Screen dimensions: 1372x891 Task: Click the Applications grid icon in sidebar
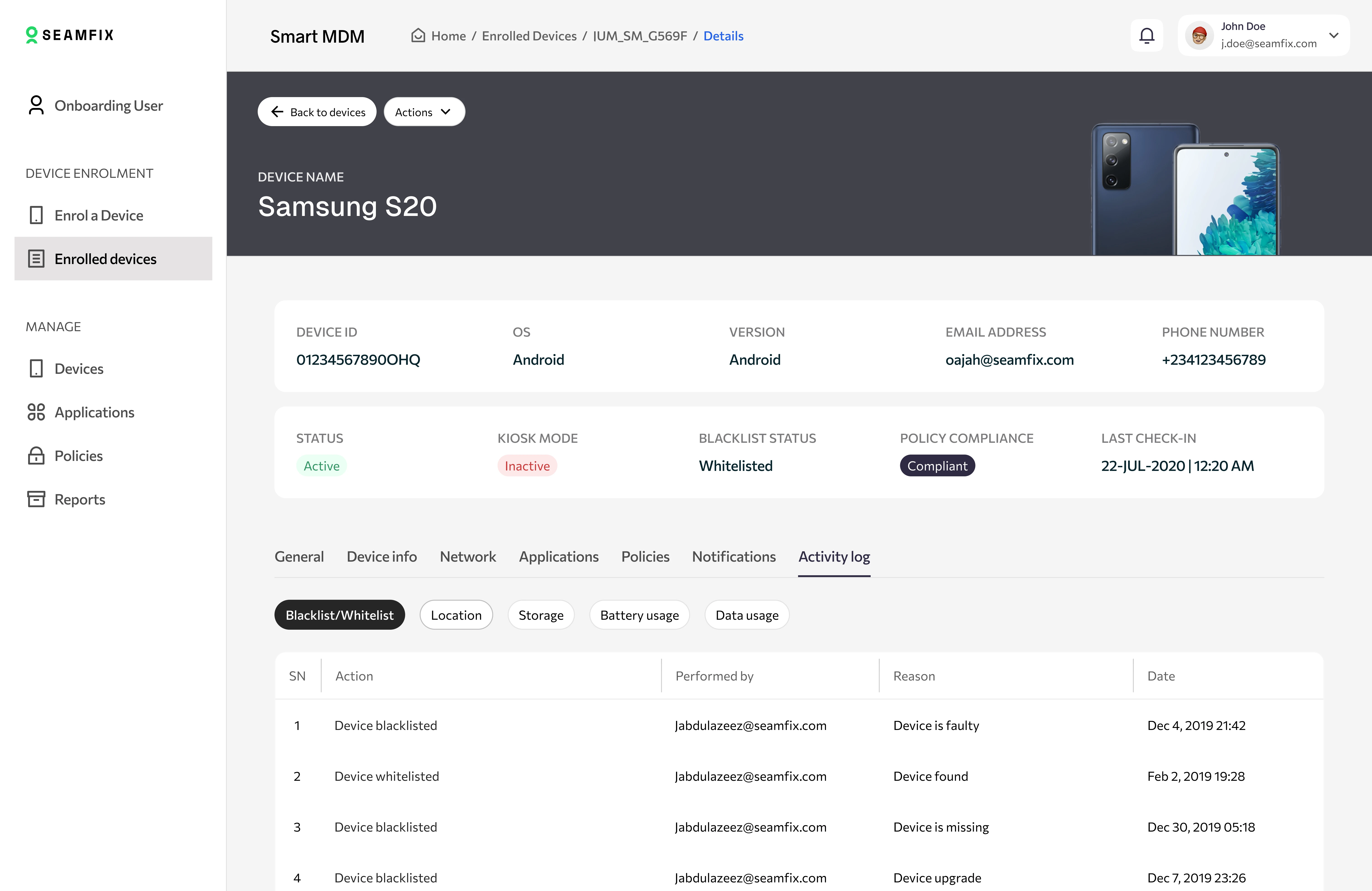(36, 412)
